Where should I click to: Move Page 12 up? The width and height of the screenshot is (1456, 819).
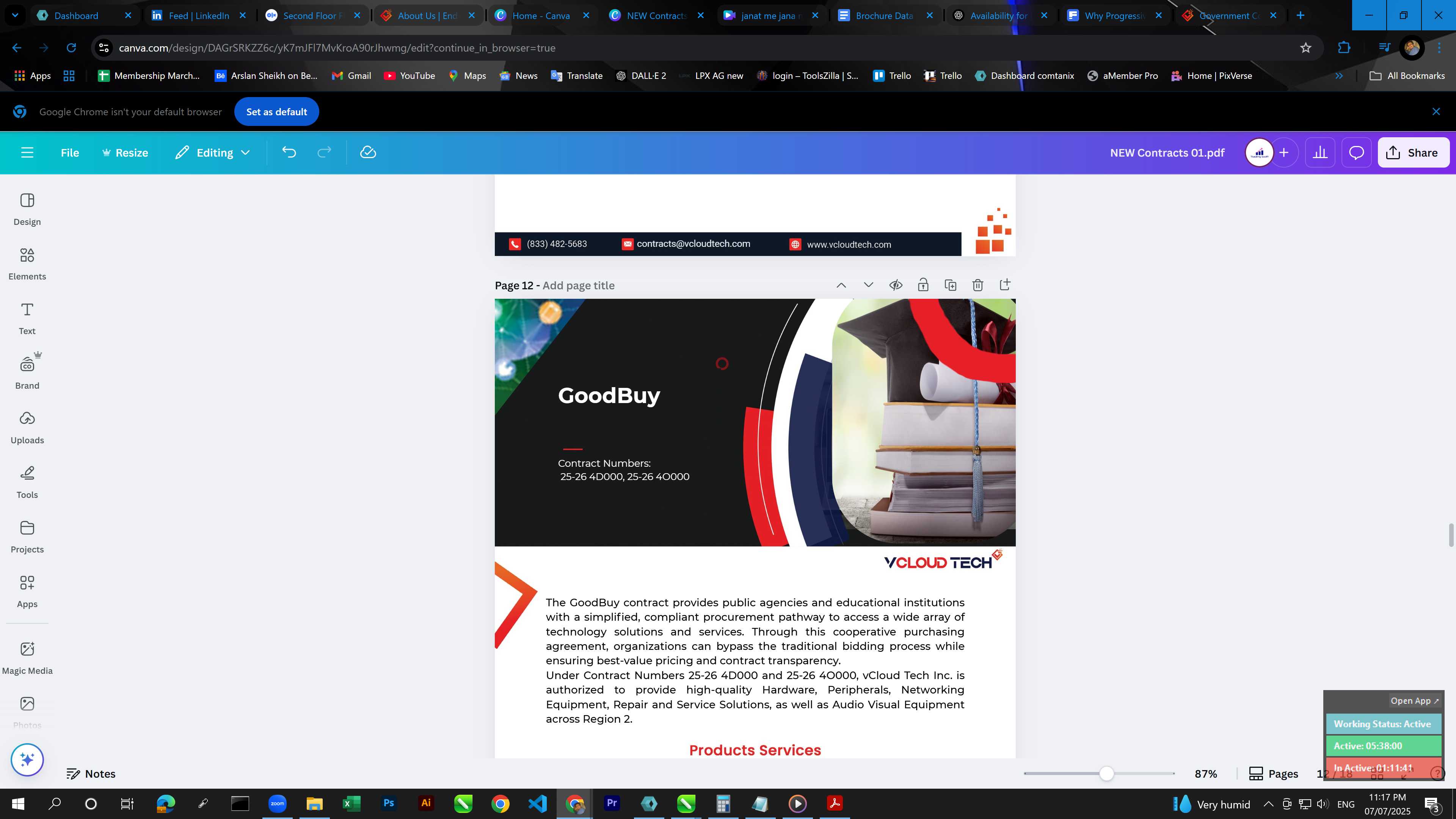click(x=841, y=285)
